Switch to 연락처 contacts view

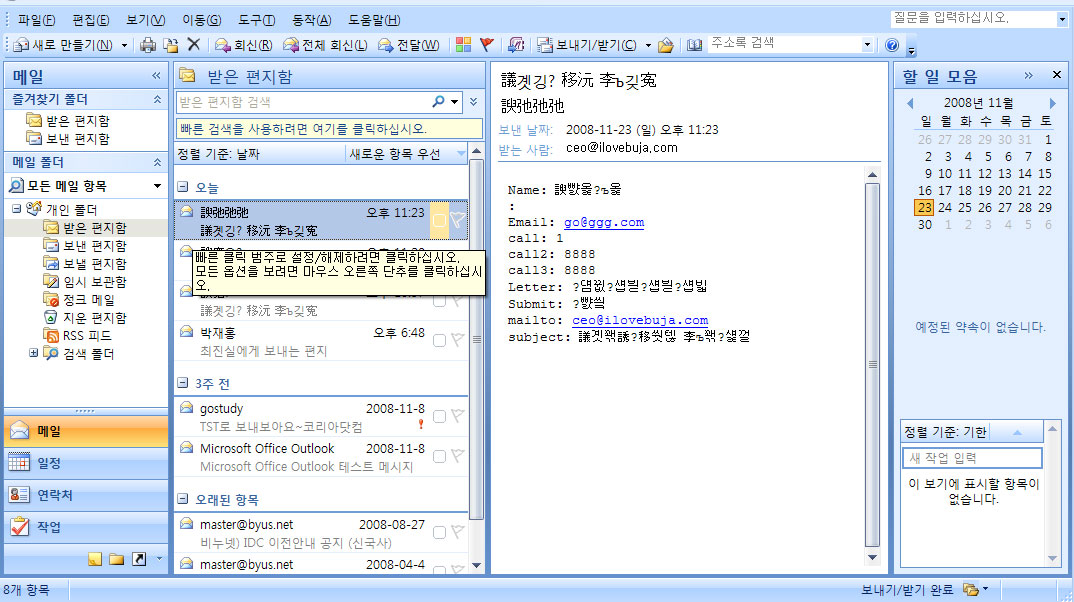click(86, 495)
